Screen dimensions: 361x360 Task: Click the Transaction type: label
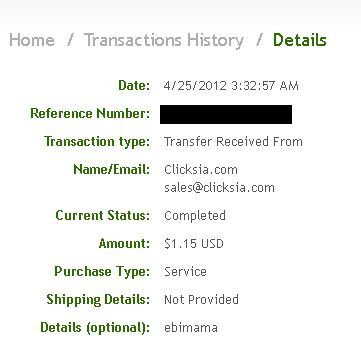click(97, 142)
